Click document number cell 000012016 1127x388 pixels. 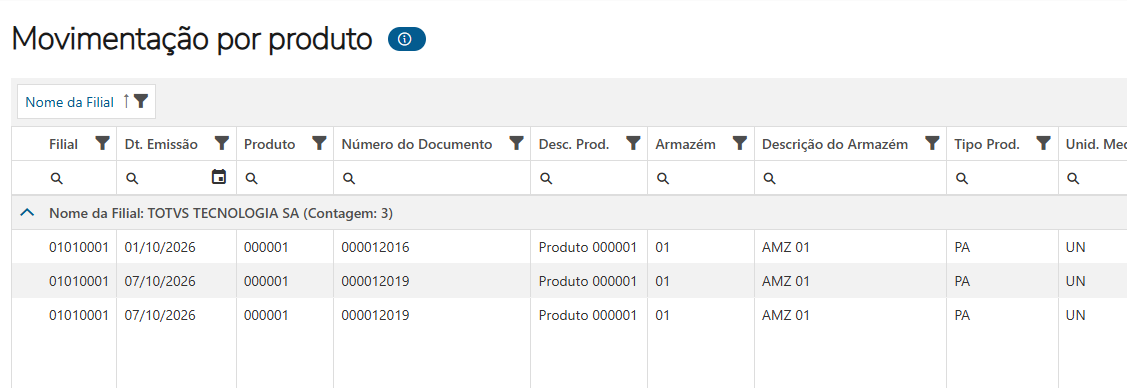click(375, 247)
